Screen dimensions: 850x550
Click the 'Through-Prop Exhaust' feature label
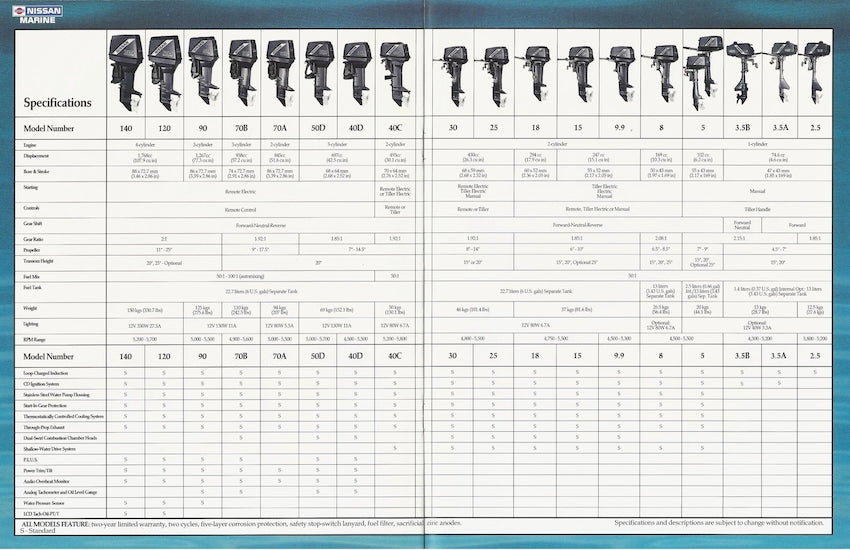(x=44, y=428)
